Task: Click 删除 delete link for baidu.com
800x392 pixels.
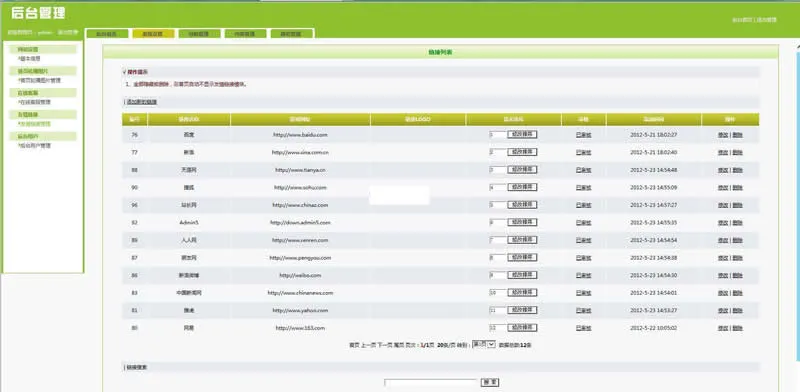Action: pyautogui.click(x=738, y=135)
